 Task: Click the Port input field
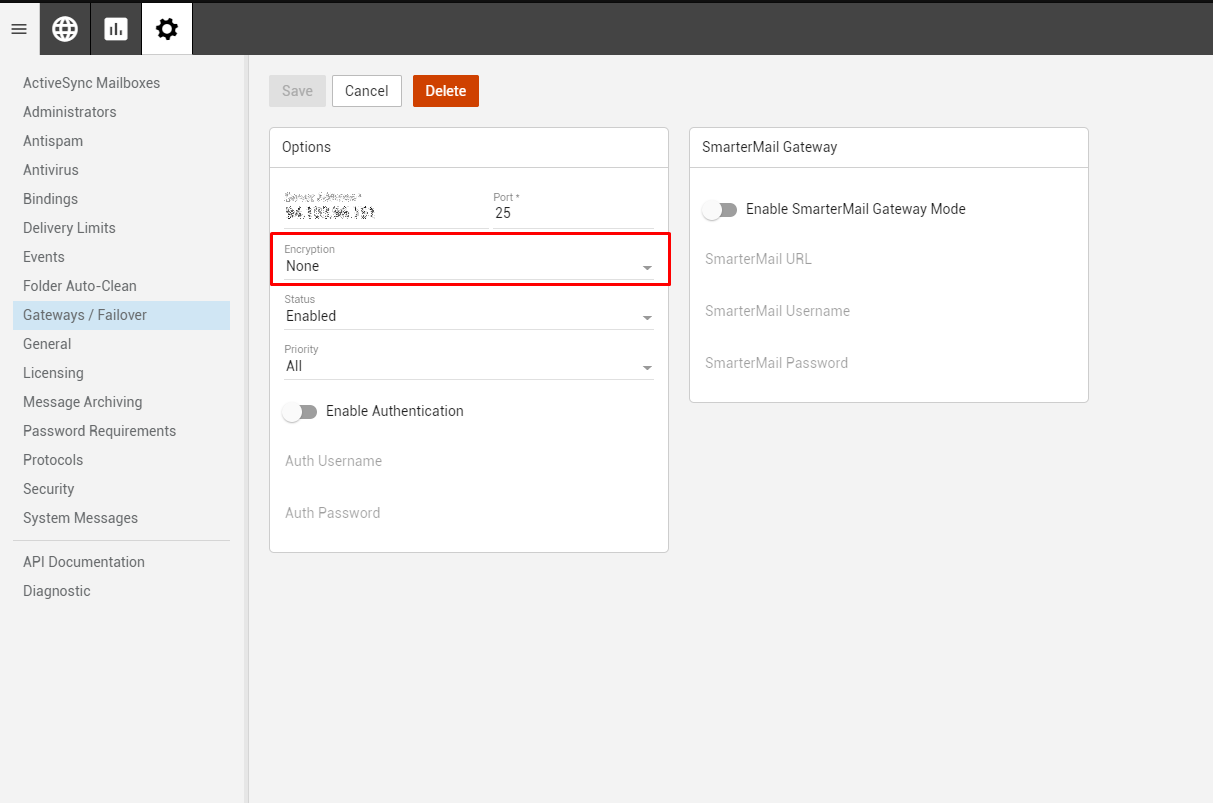click(572, 213)
